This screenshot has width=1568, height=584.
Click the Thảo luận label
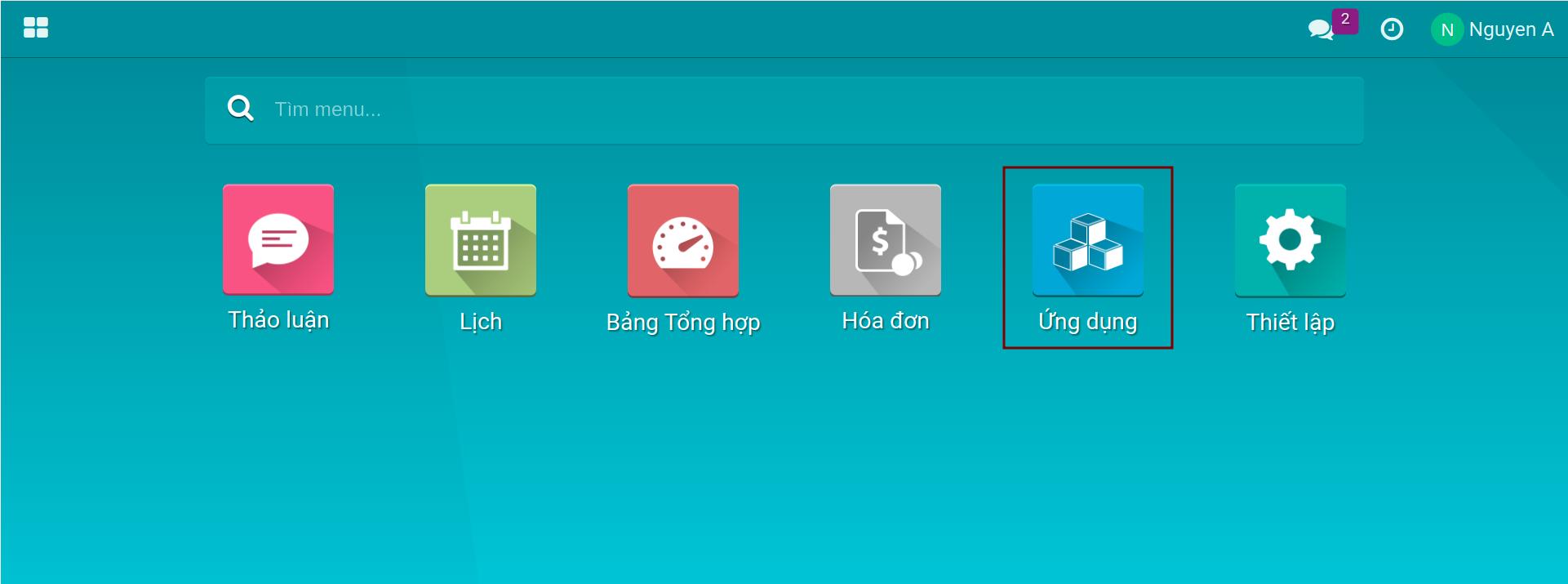[x=278, y=320]
